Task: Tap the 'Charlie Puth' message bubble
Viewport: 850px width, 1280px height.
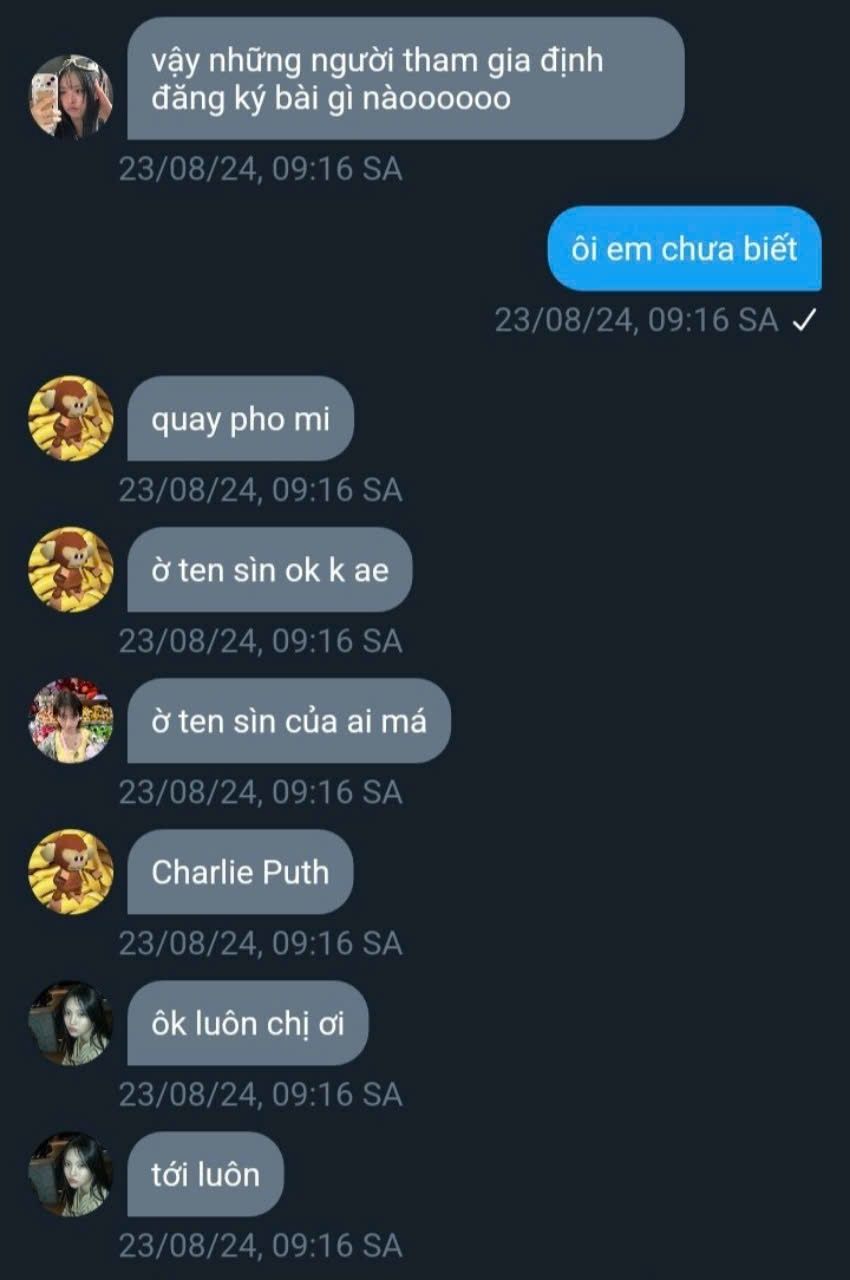Action: click(x=240, y=871)
